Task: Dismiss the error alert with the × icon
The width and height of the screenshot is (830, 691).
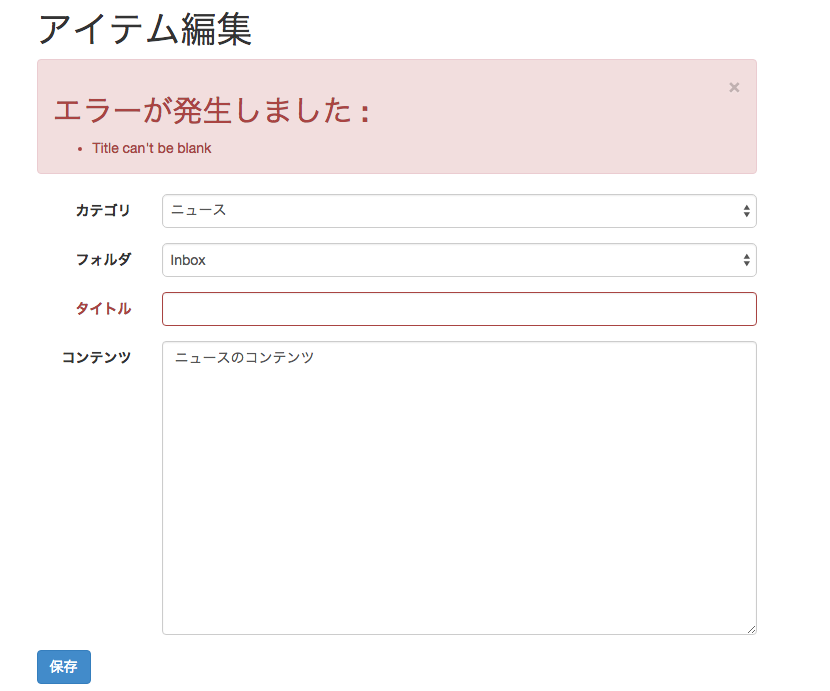Action: pos(734,87)
